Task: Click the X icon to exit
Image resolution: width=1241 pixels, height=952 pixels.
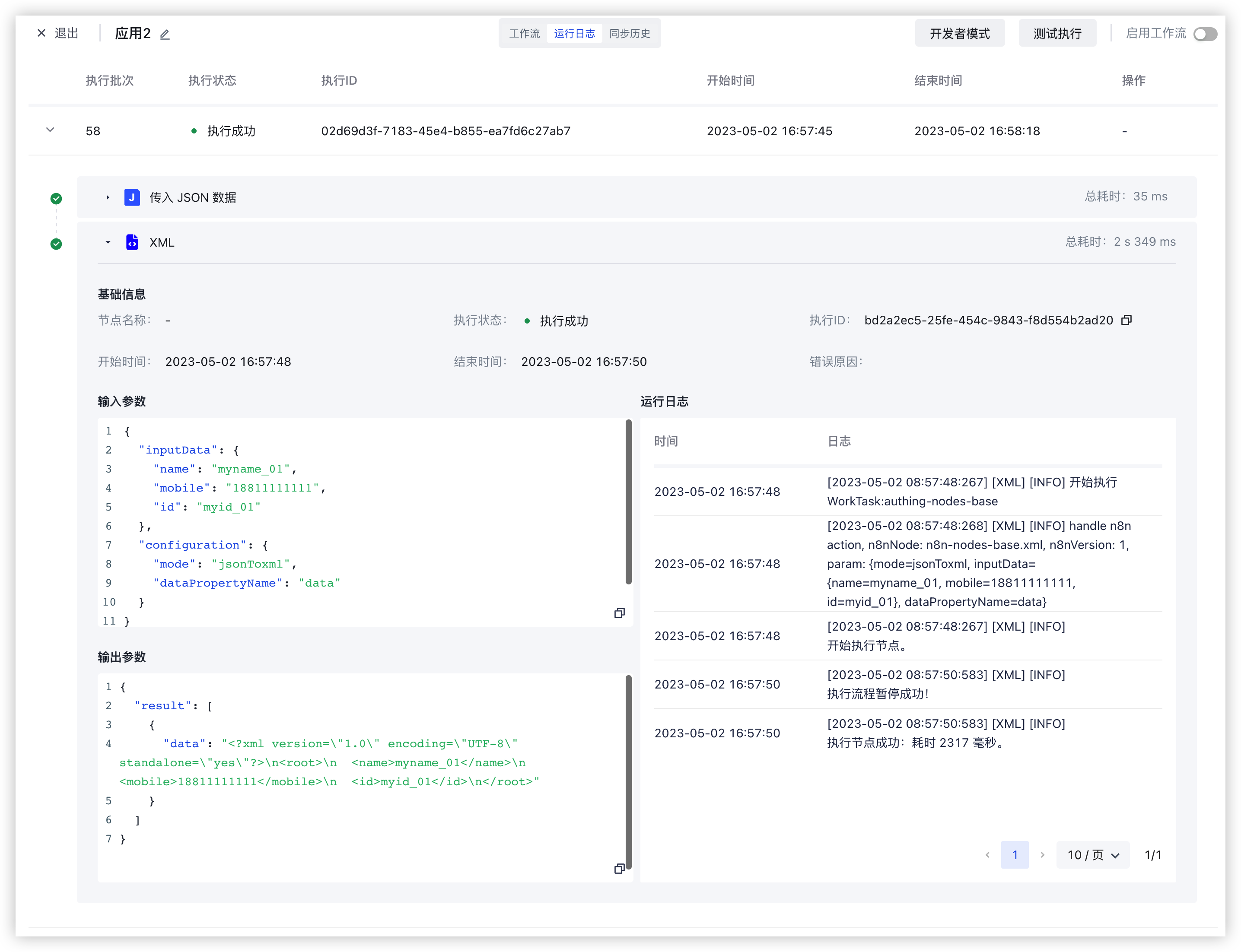Action: coord(41,33)
